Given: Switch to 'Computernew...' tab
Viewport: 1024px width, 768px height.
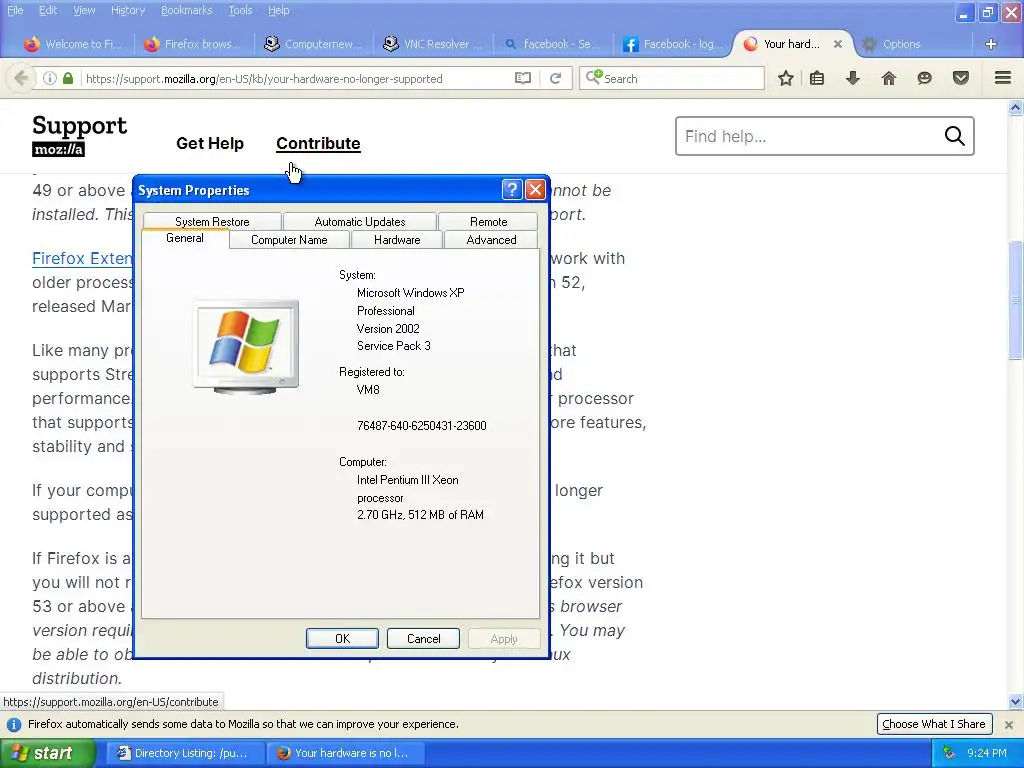Looking at the screenshot, I should pos(313,44).
